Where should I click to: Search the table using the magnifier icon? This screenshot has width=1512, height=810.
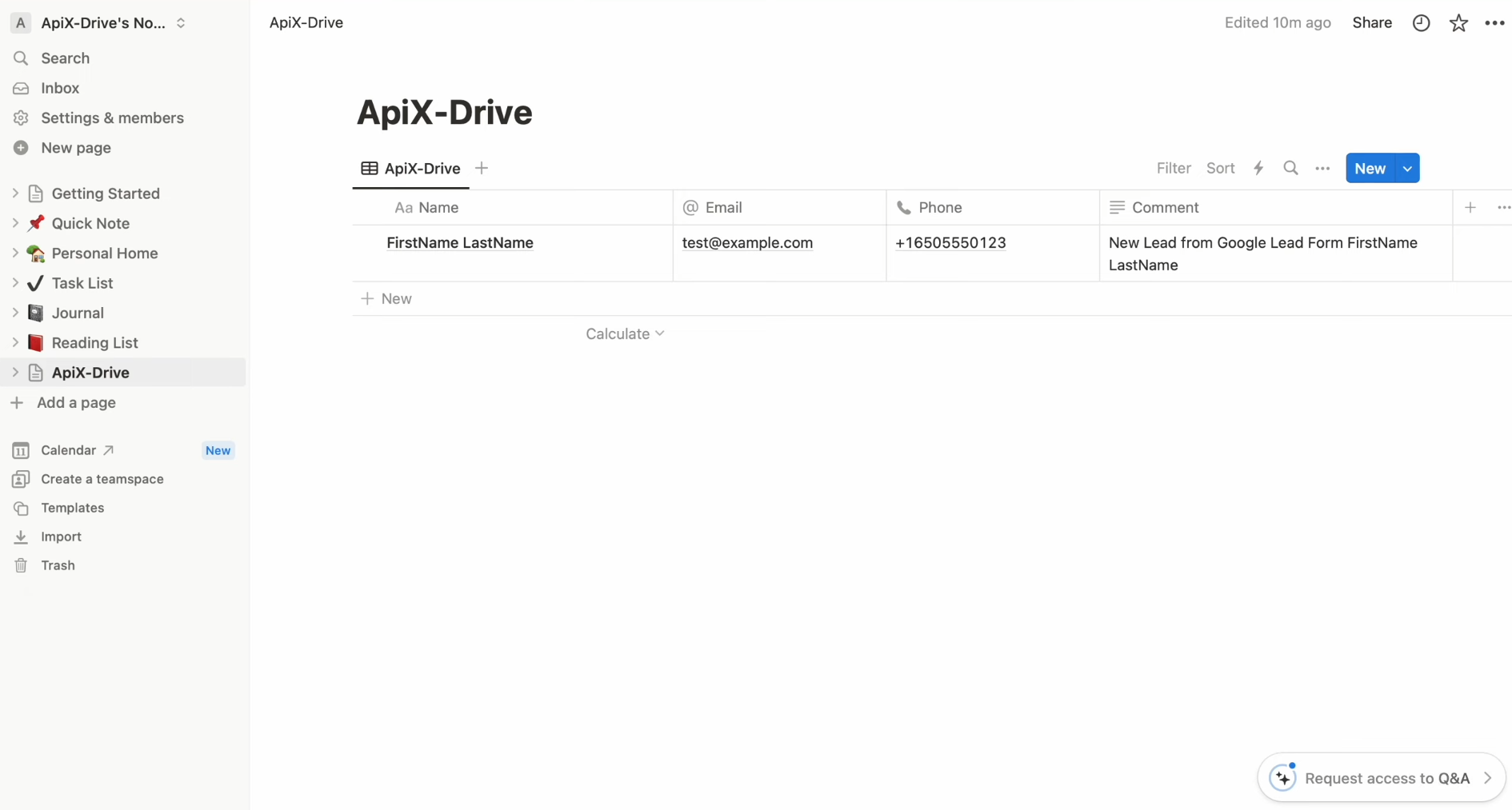(x=1290, y=168)
